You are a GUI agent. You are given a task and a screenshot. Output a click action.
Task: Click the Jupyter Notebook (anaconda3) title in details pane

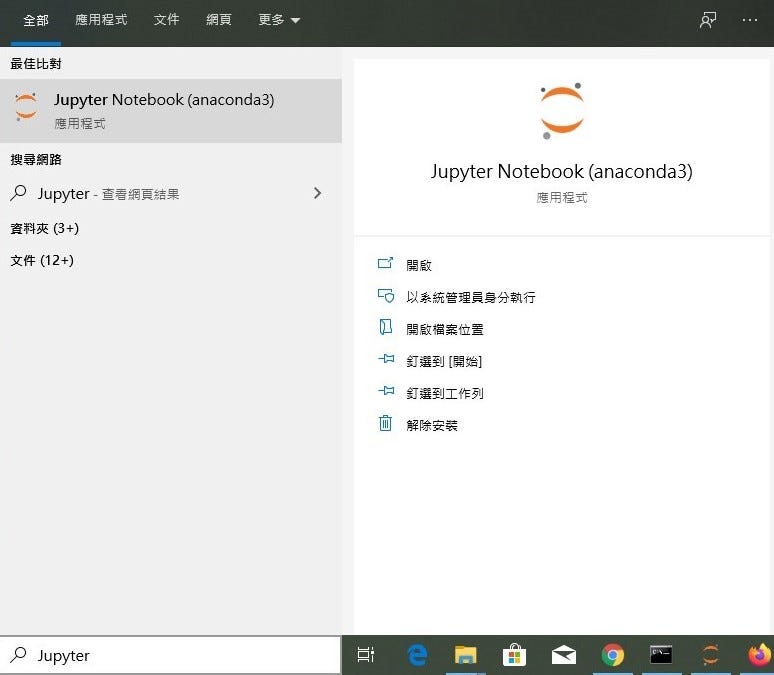coord(562,172)
